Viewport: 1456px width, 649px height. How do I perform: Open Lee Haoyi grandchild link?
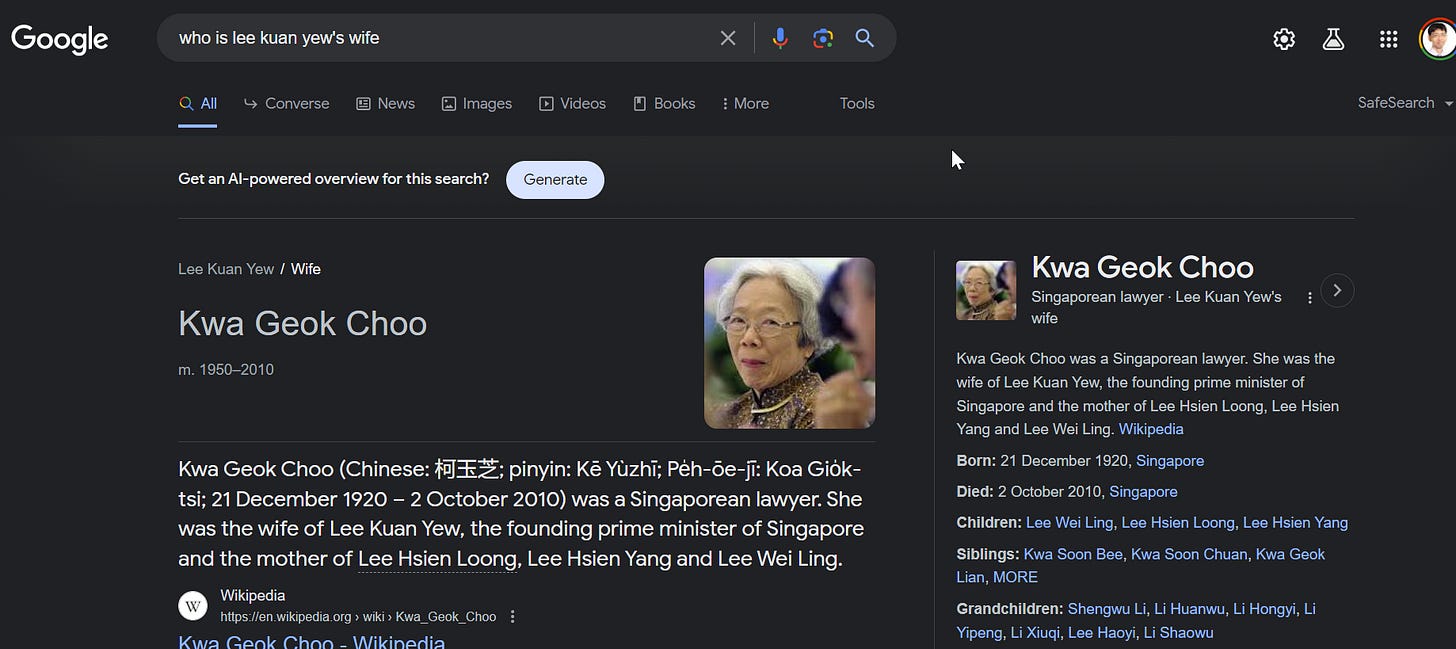(1101, 632)
